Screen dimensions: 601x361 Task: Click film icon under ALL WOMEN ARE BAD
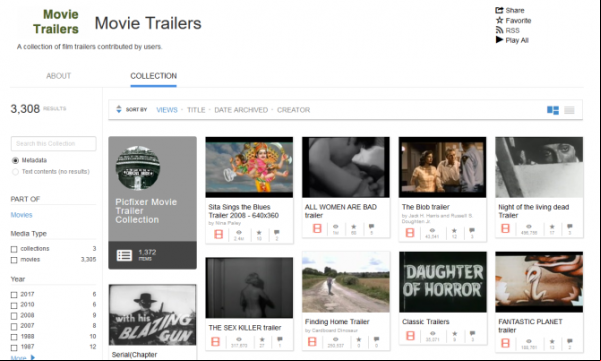[x=317, y=229]
